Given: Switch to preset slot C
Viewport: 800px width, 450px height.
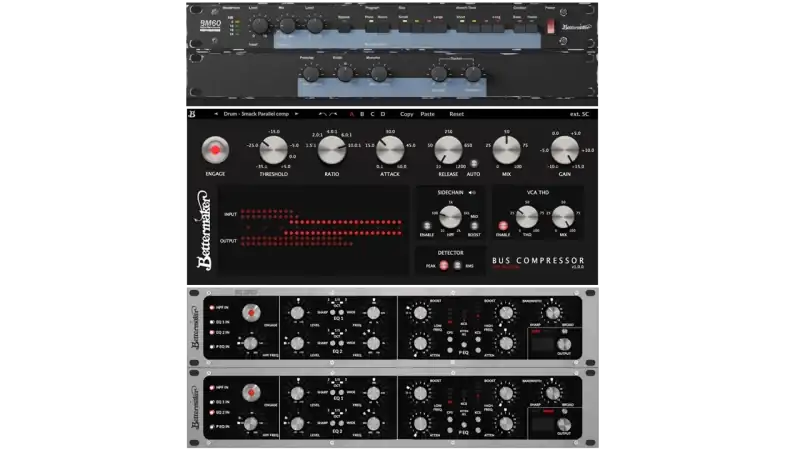Looking at the screenshot, I should coord(372,114).
